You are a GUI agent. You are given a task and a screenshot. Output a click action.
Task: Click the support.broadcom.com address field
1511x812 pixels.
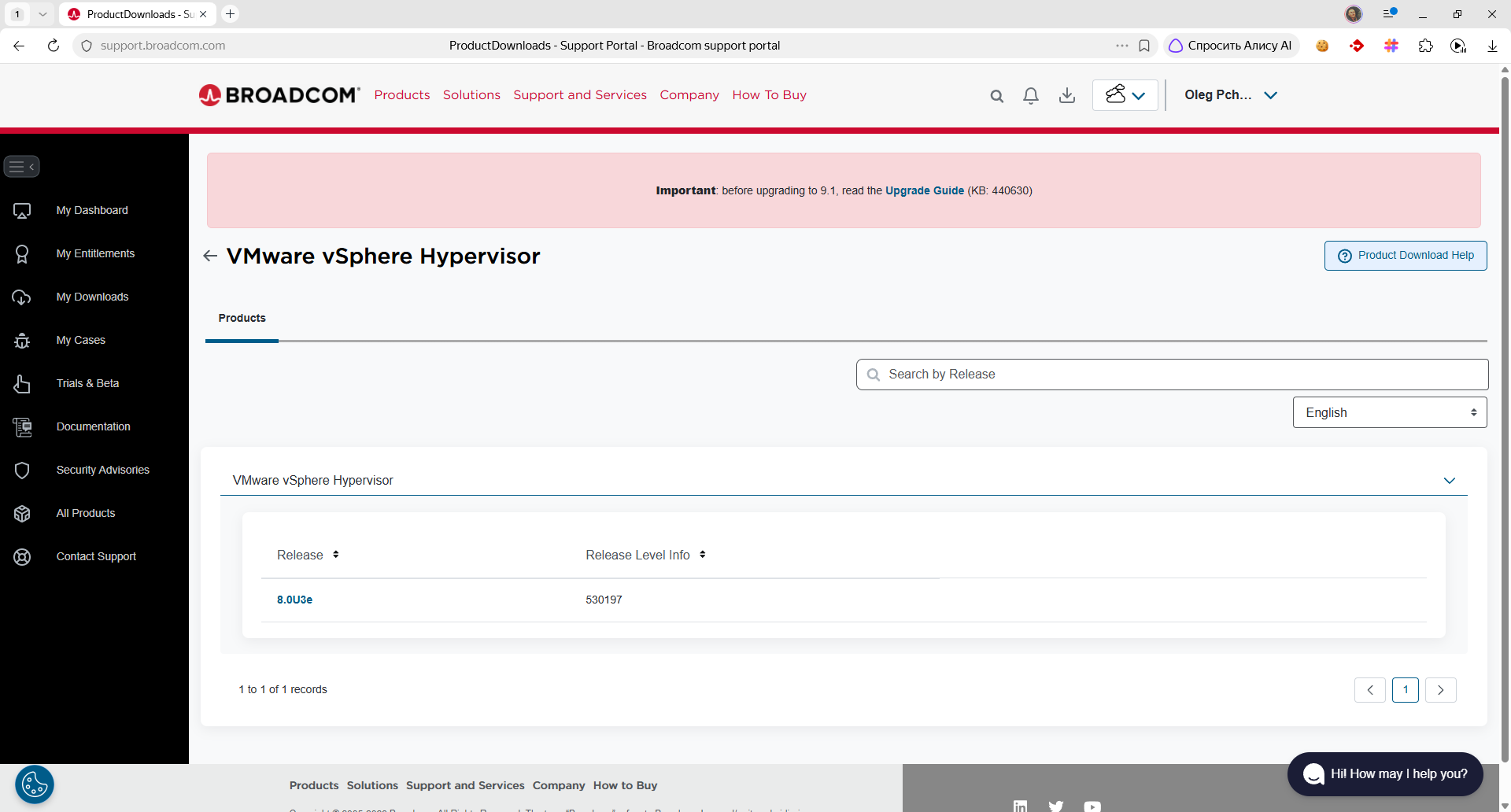coord(163,46)
